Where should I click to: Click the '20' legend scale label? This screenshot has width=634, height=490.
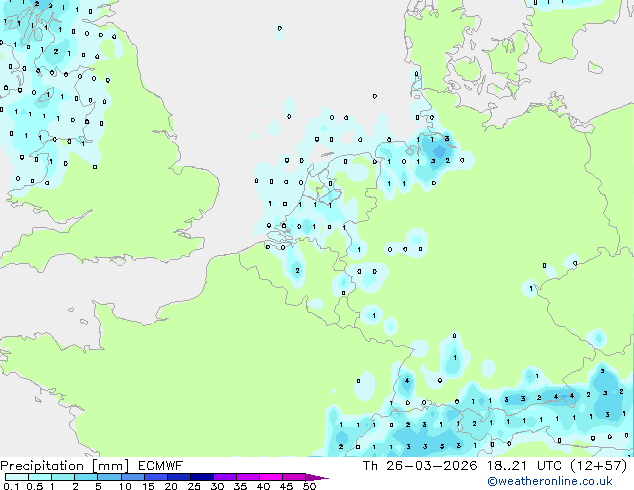pos(171,486)
